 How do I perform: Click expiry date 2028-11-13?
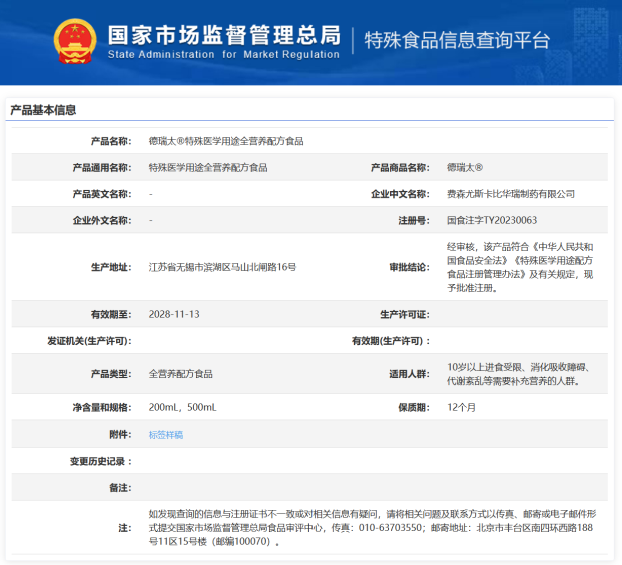[x=174, y=314]
